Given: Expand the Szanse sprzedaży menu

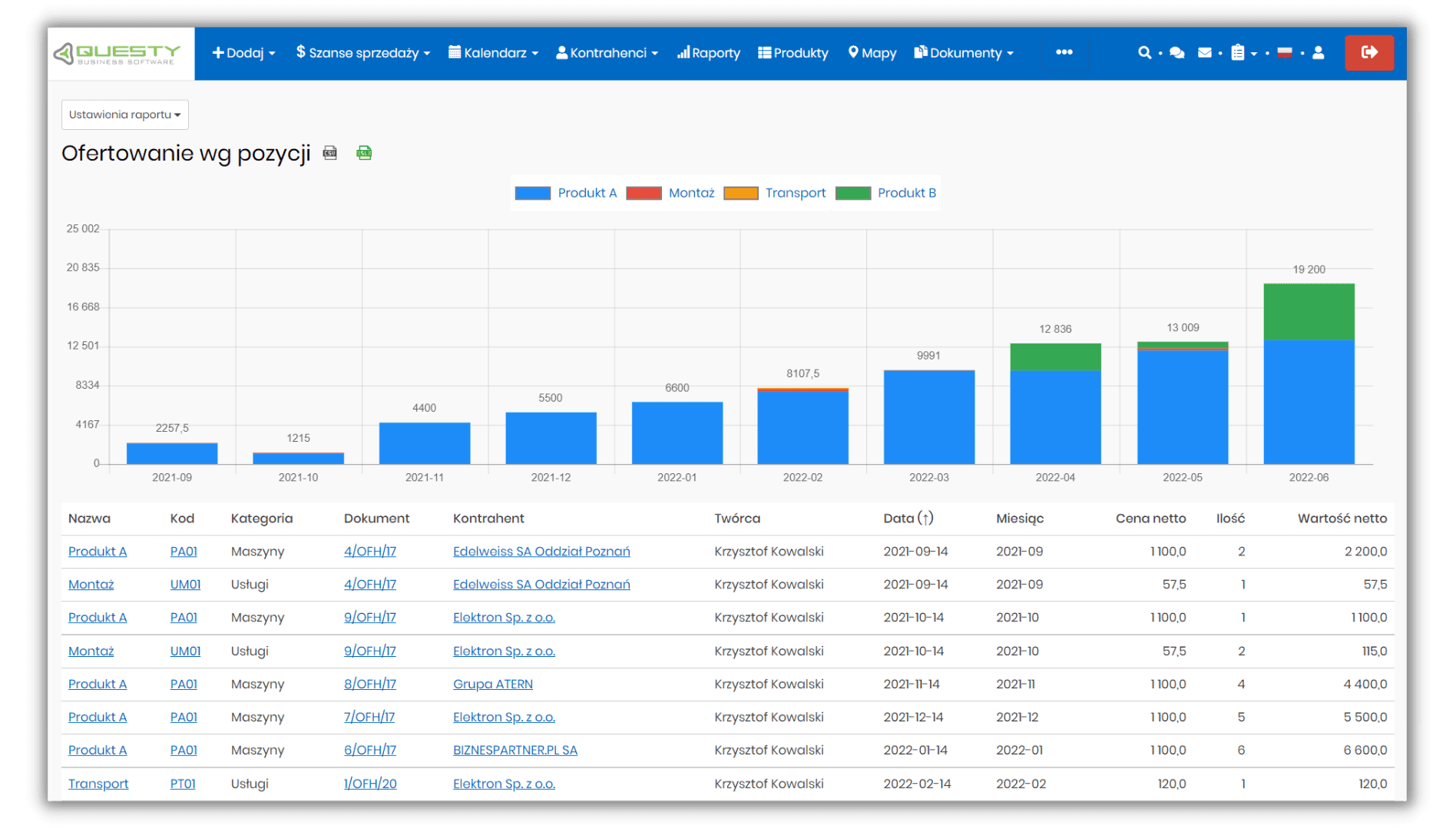Looking at the screenshot, I should [363, 53].
